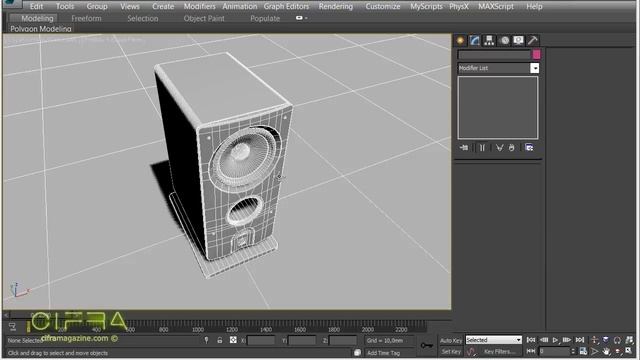Image resolution: width=640 pixels, height=360 pixels.
Task: Toggle Key Mode beside frame field
Action: 531,351
